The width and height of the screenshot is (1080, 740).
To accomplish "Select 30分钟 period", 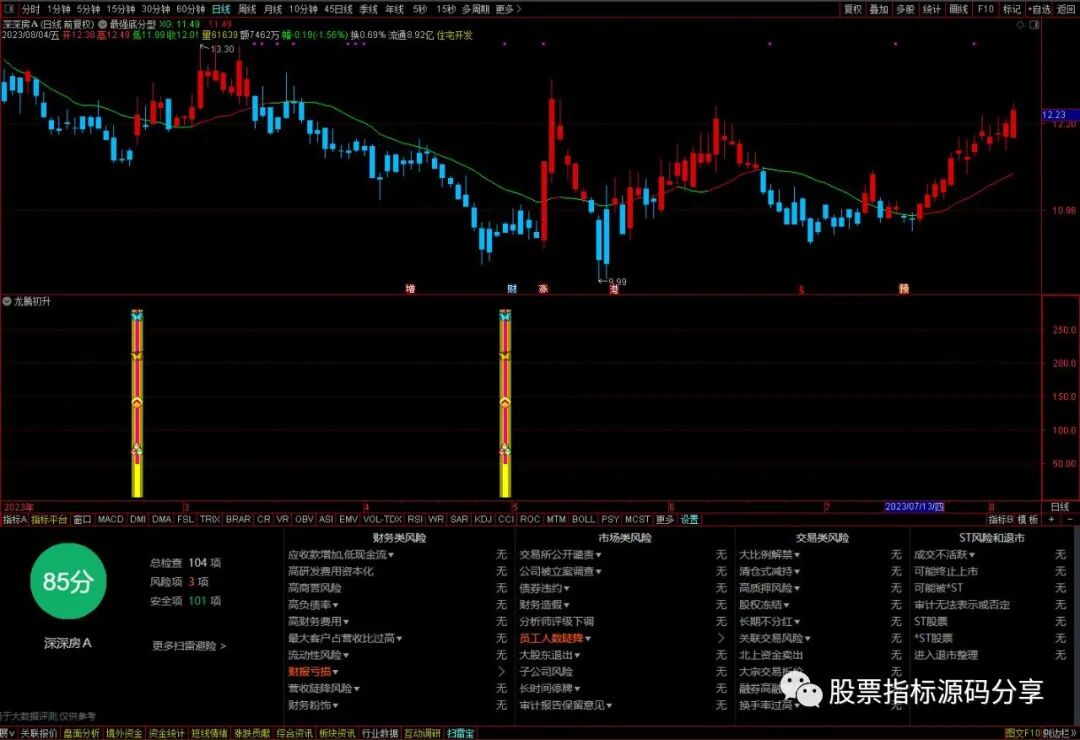I will 156,9.
